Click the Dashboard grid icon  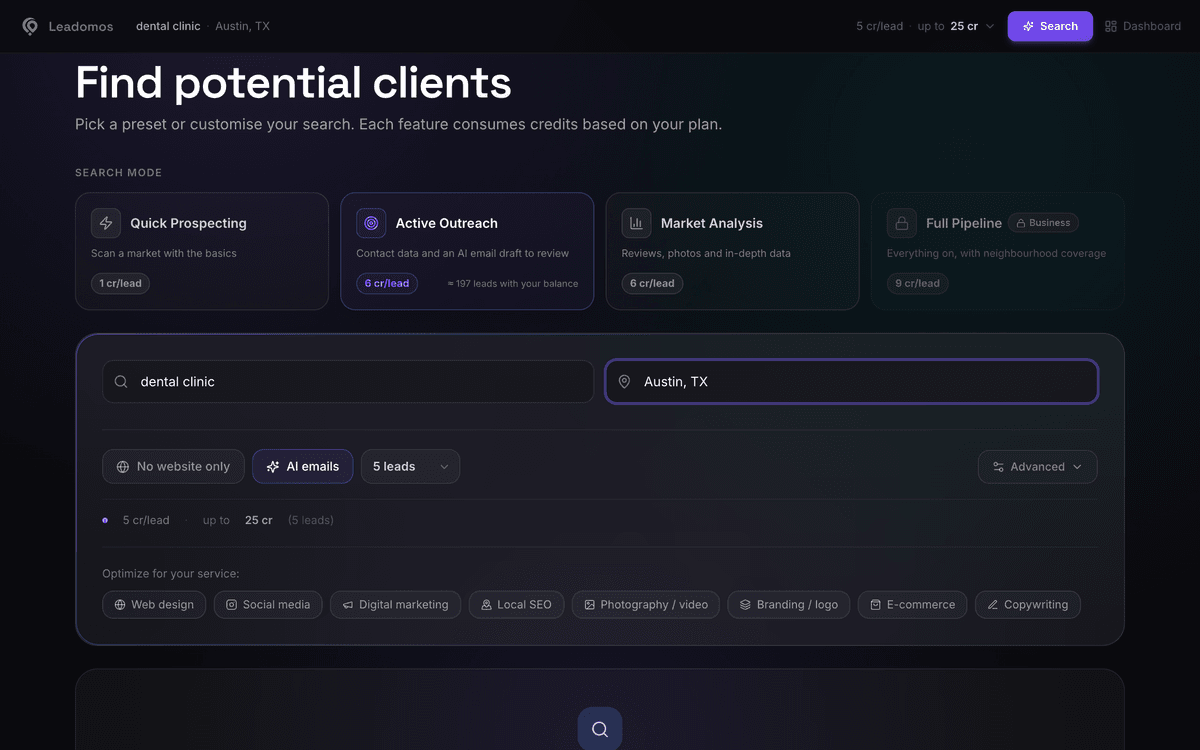pos(1111,26)
